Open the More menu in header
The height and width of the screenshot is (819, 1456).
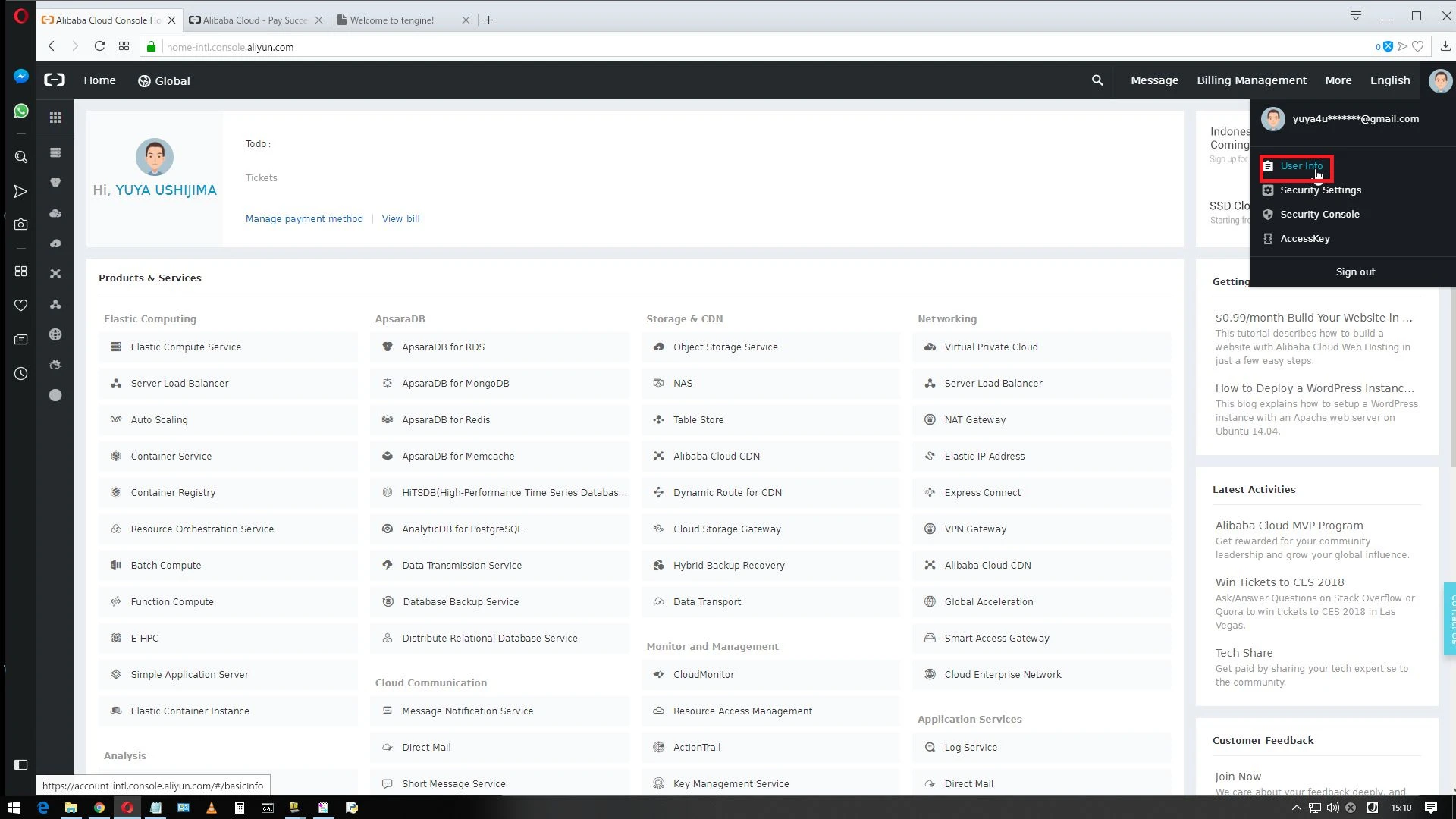coord(1338,80)
